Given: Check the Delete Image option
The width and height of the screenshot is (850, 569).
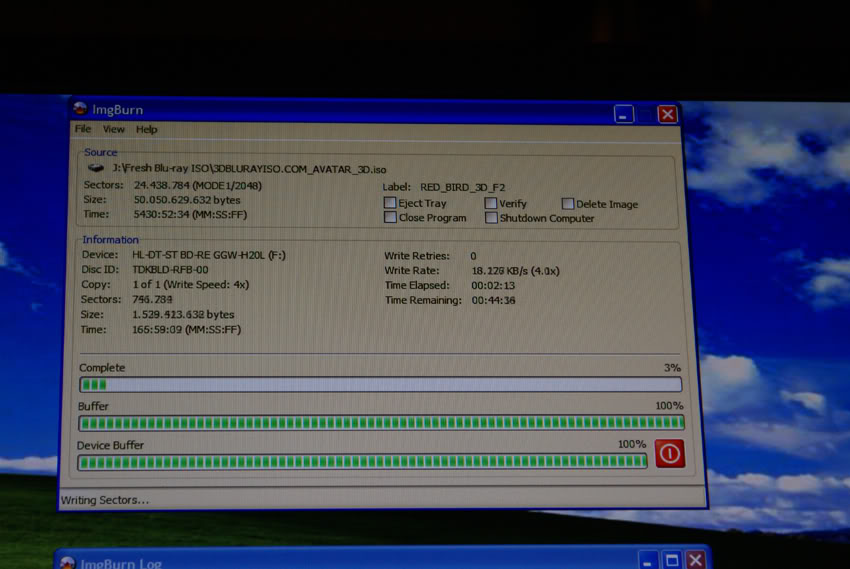Looking at the screenshot, I should (567, 204).
